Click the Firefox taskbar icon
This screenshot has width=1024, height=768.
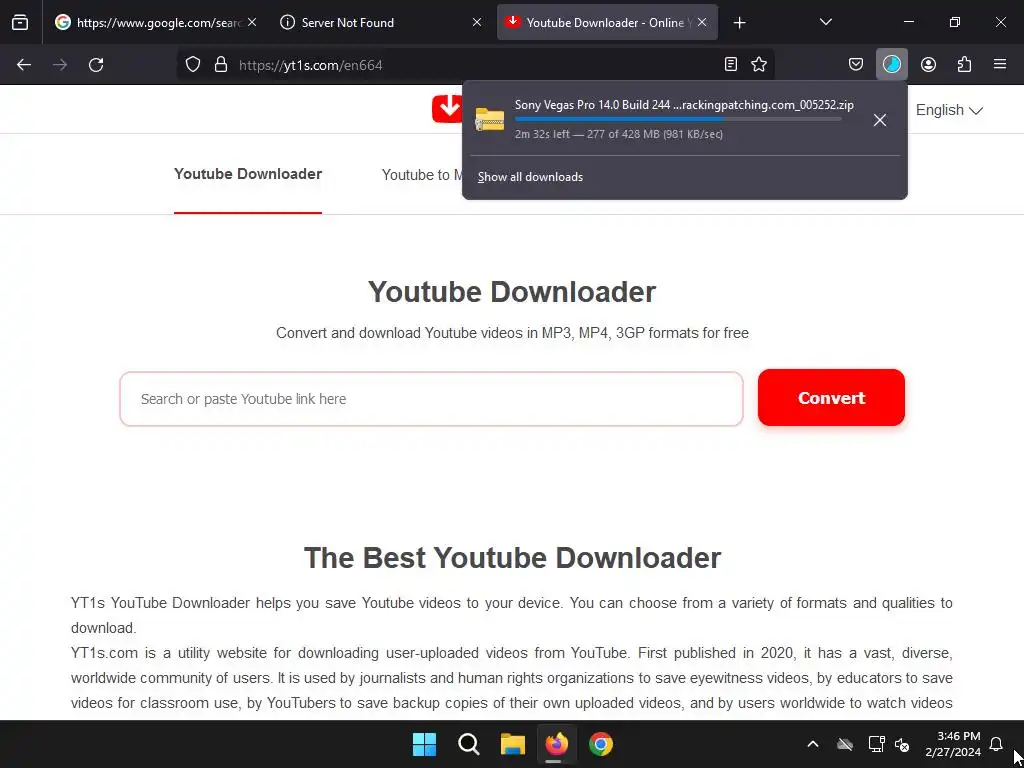click(x=556, y=744)
